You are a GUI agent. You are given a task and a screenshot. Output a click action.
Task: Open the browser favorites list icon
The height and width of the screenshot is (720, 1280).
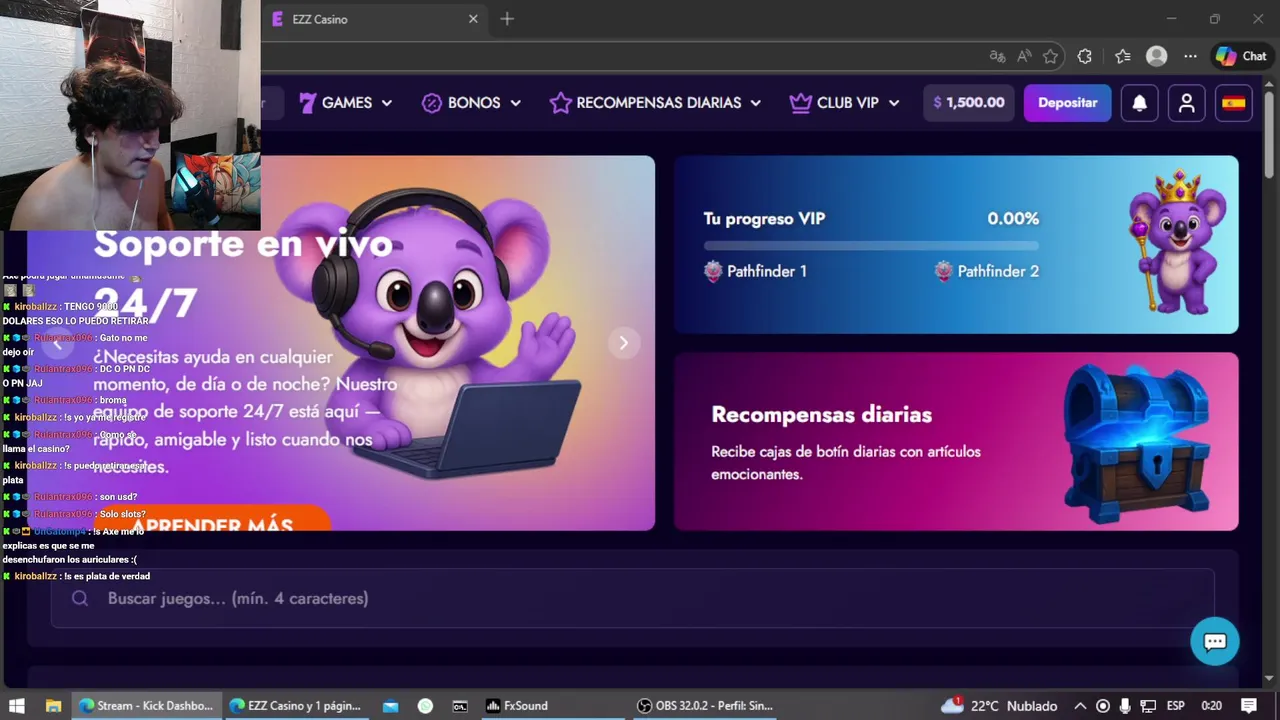pos(1123,57)
